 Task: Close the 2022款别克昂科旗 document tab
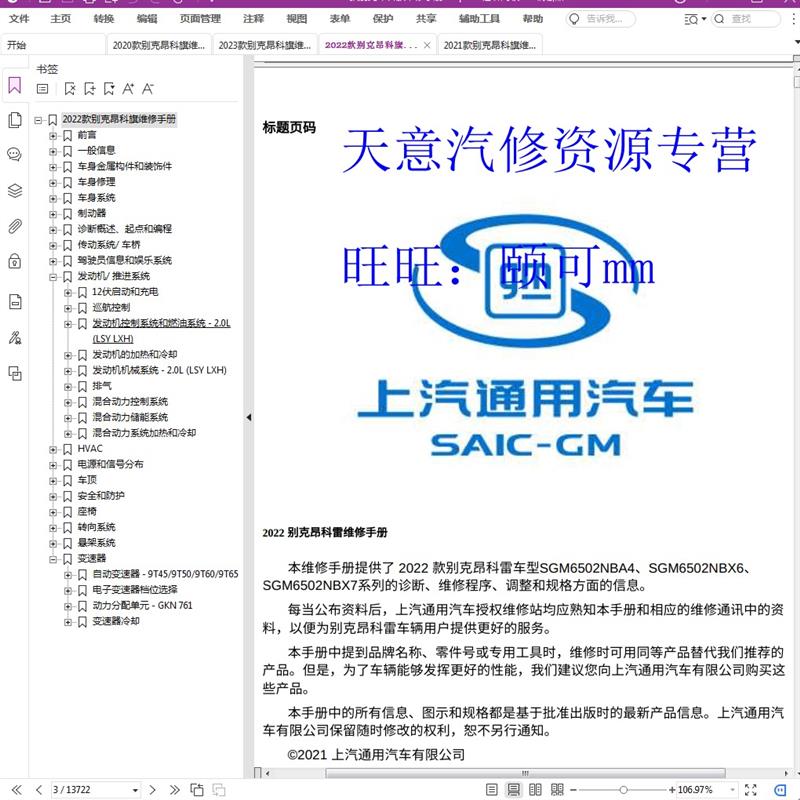[427, 45]
